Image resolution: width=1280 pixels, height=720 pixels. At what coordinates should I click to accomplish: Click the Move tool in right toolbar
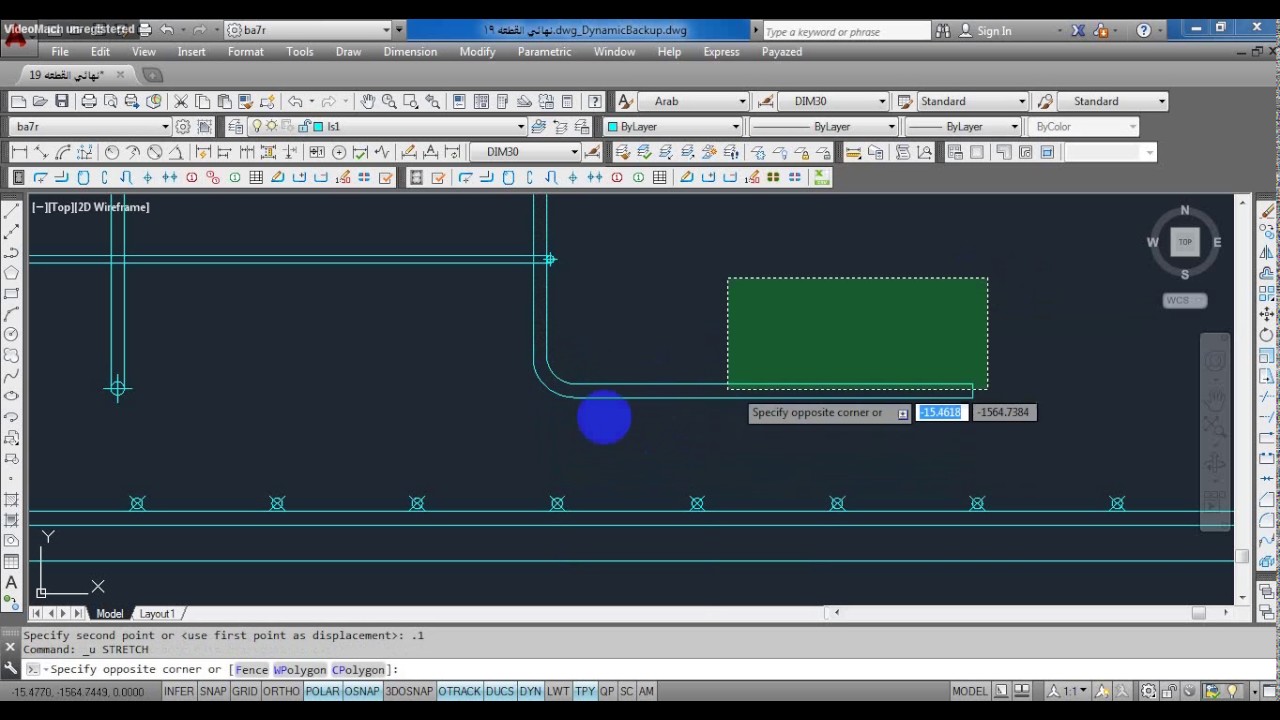click(1267, 315)
